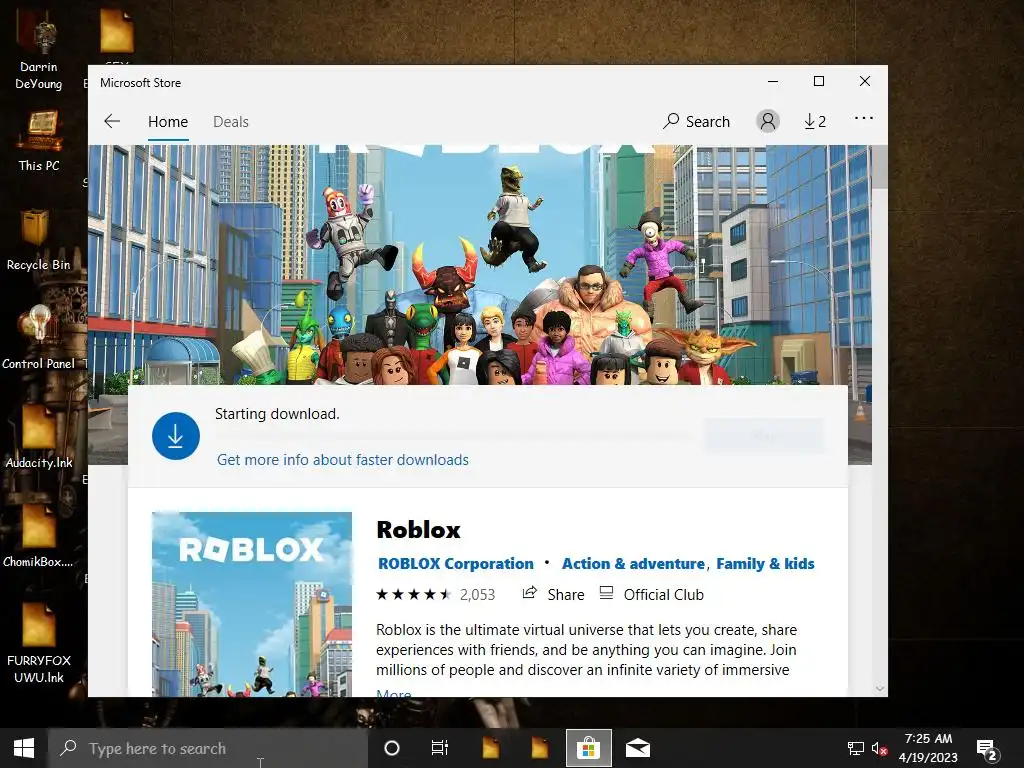Share the Roblox app page
This screenshot has width=1024, height=768.
[x=553, y=594]
